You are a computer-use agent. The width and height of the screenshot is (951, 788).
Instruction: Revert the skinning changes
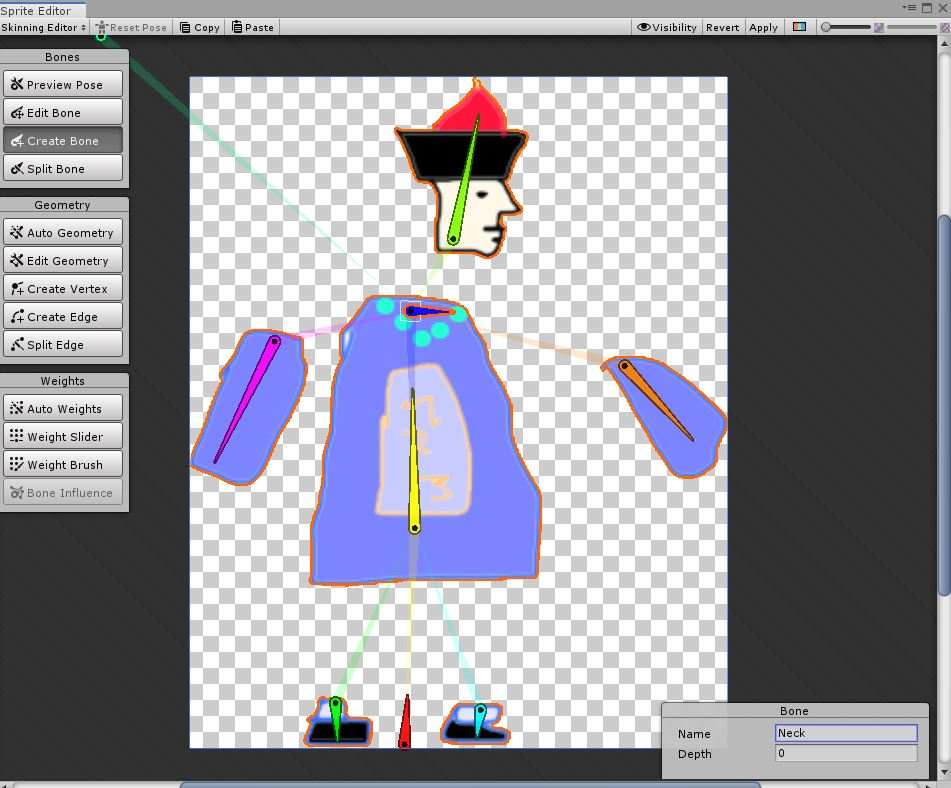(722, 27)
